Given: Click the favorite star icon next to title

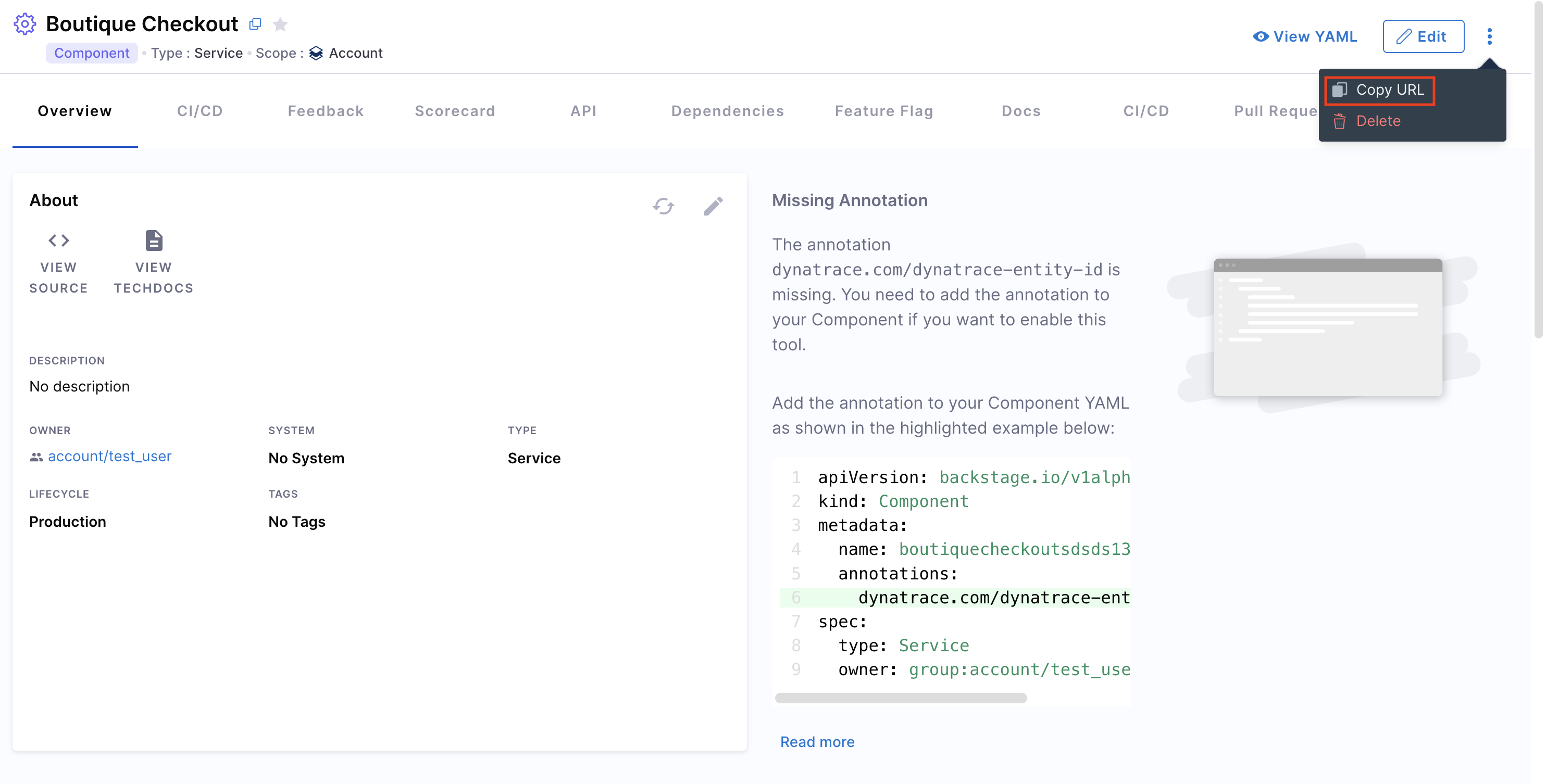Looking at the screenshot, I should [x=280, y=24].
